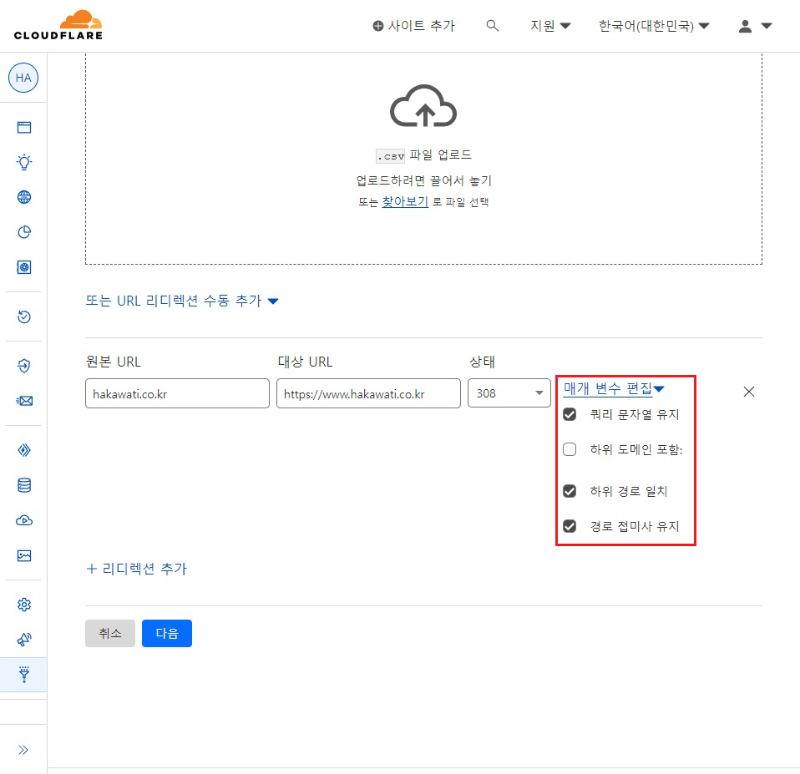This screenshot has width=800, height=774.
Task: Click the blue 다음 button
Action: click(x=167, y=633)
